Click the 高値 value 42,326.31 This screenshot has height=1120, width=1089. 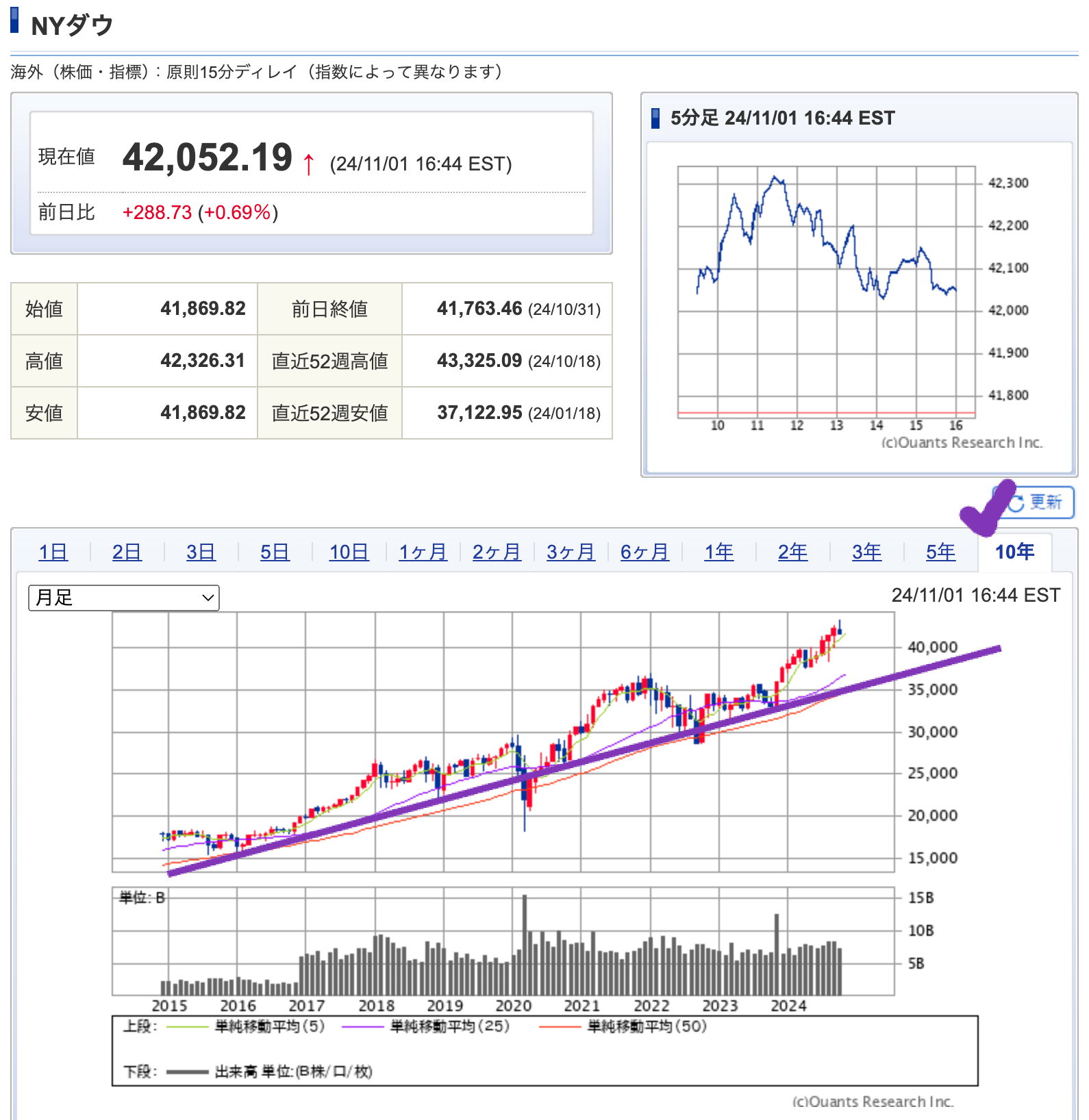coord(203,361)
